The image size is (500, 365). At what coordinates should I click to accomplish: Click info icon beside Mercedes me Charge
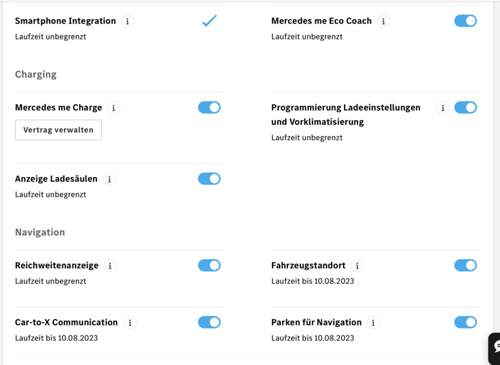[113, 108]
